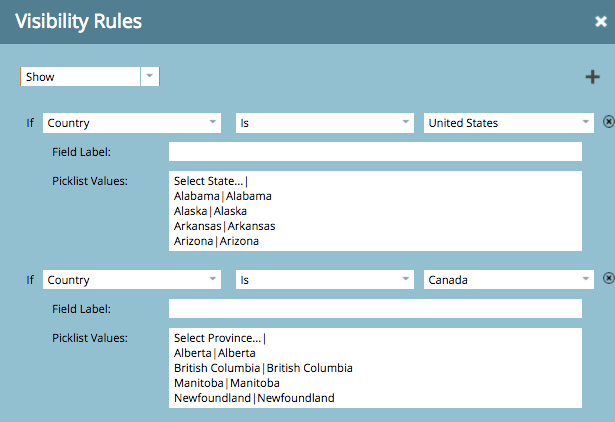
Task: Close the Visibility Rules dialog
Action: 600,22
